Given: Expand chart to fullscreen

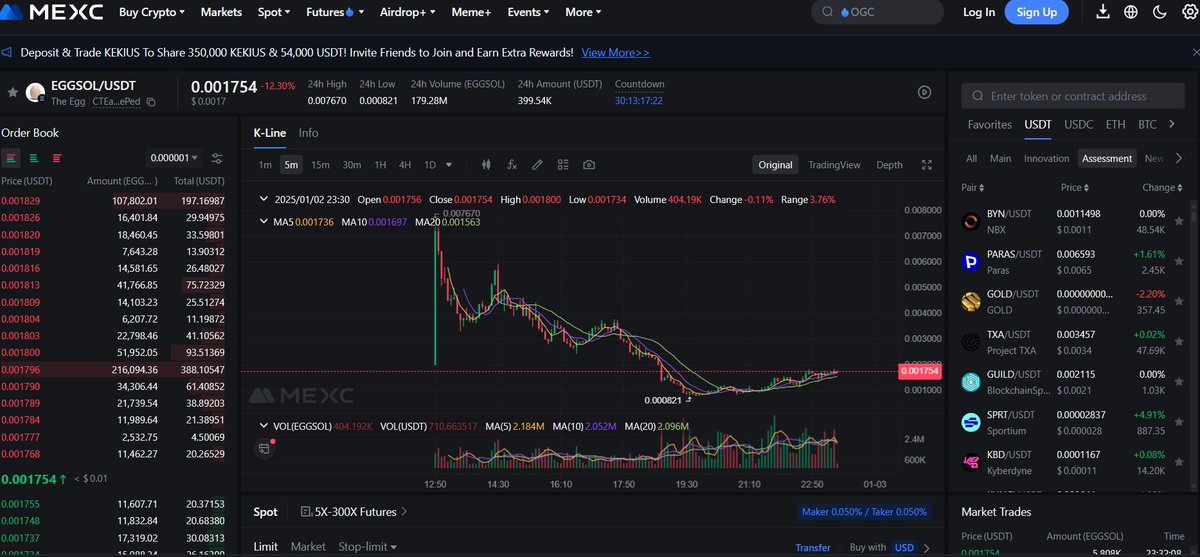Looking at the screenshot, I should pos(927,165).
